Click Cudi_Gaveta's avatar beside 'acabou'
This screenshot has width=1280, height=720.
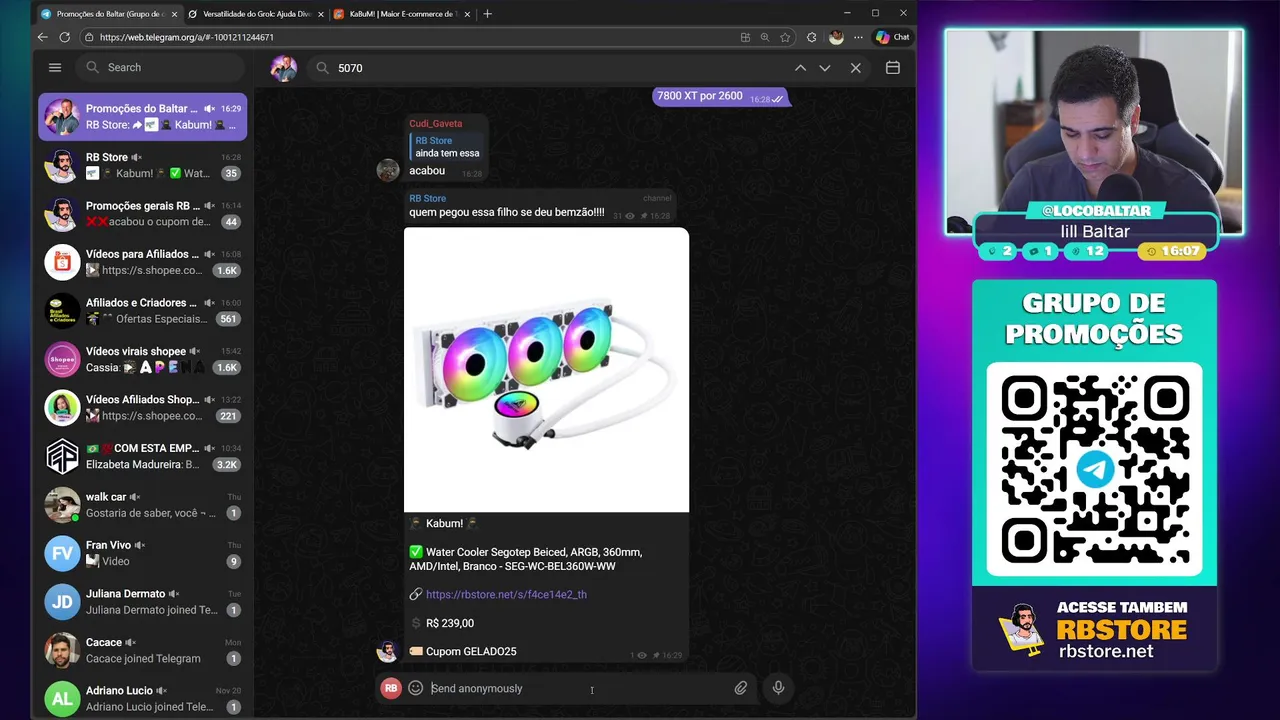click(388, 170)
